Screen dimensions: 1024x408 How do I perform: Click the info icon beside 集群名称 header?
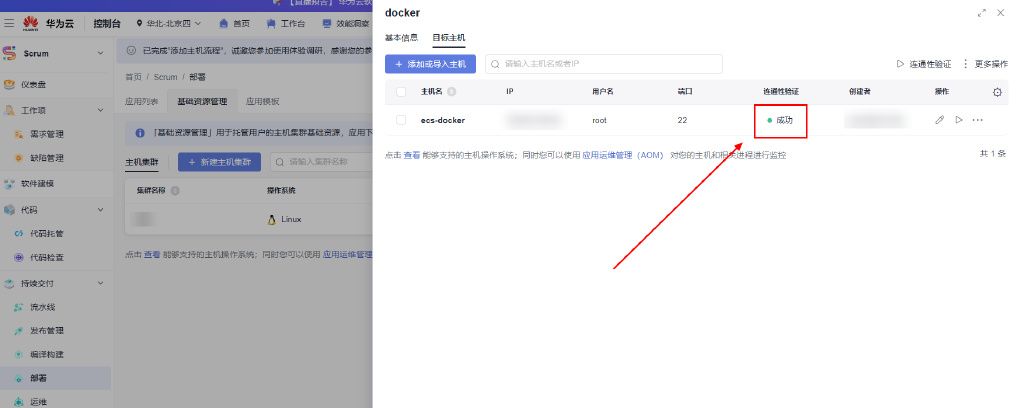click(x=175, y=191)
